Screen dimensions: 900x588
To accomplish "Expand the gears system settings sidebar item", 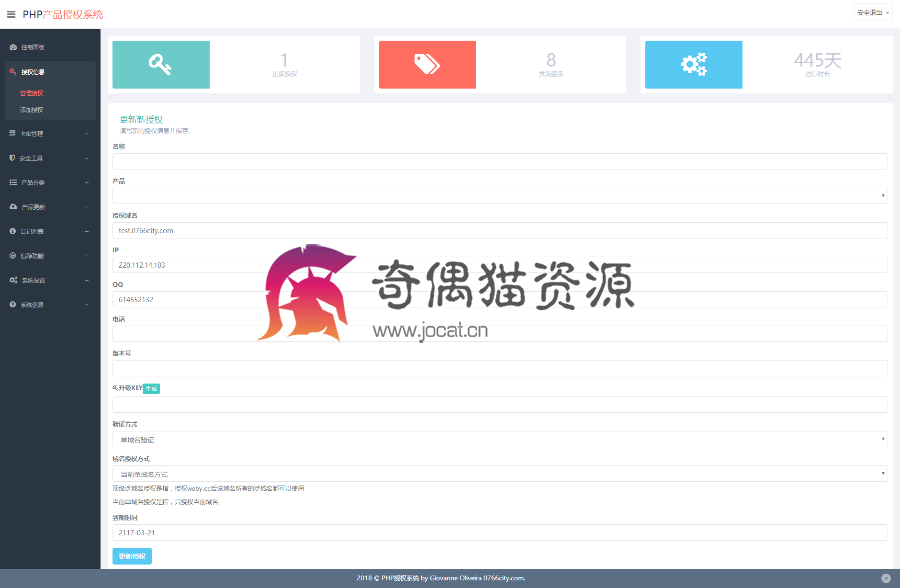I will point(50,280).
